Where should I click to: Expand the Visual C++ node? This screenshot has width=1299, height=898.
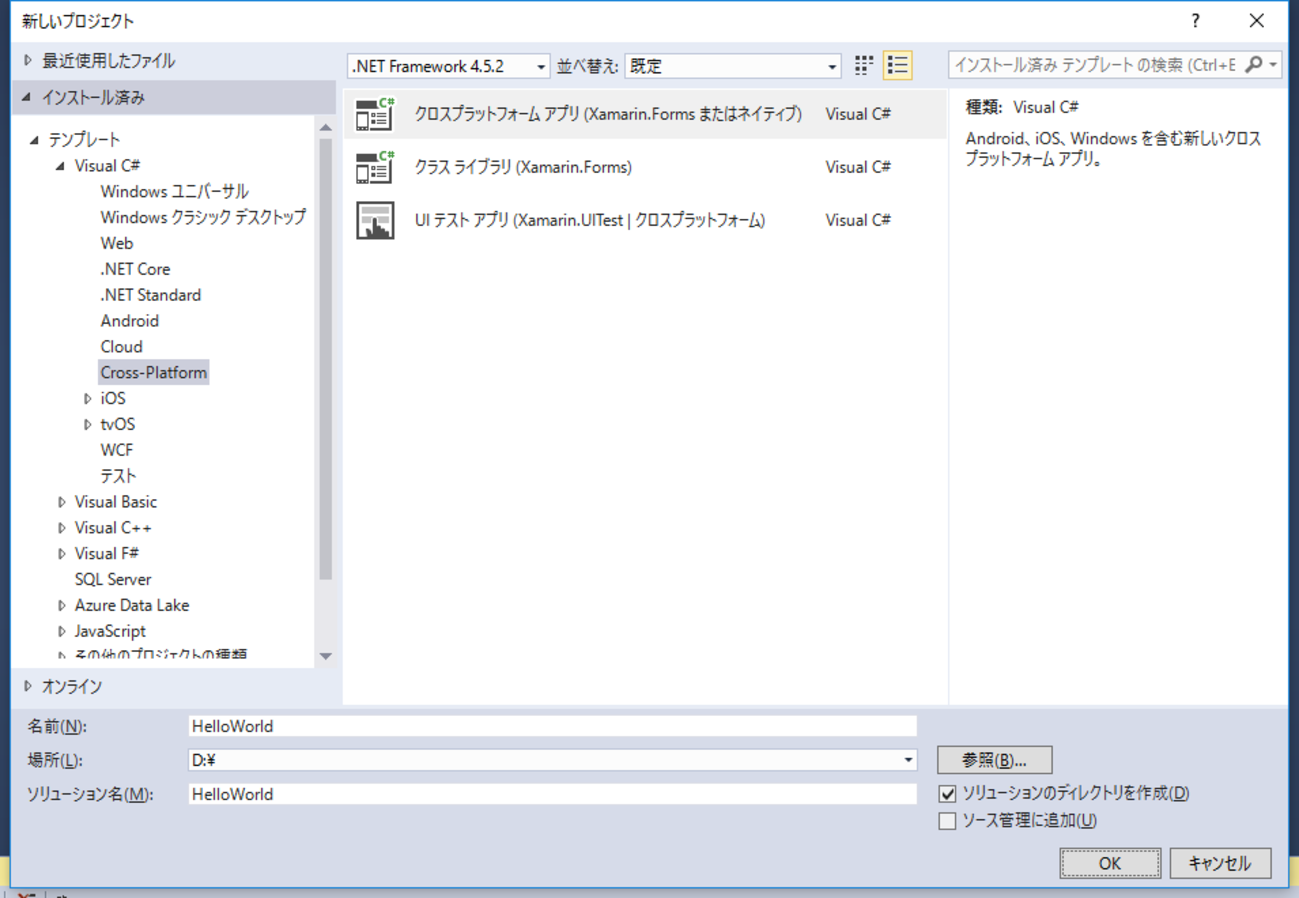coord(62,528)
